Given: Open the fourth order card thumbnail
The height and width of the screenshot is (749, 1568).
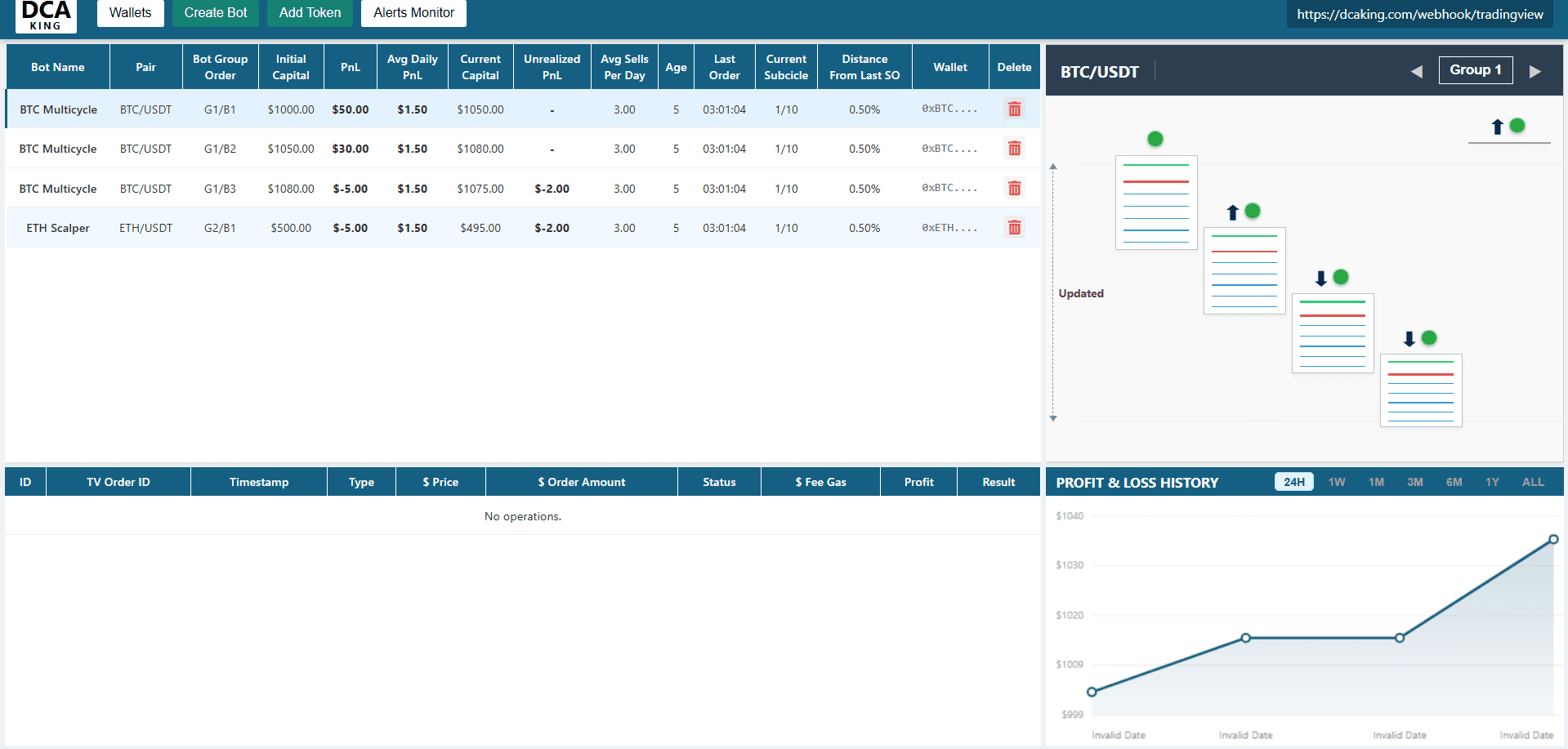Looking at the screenshot, I should tap(1421, 390).
